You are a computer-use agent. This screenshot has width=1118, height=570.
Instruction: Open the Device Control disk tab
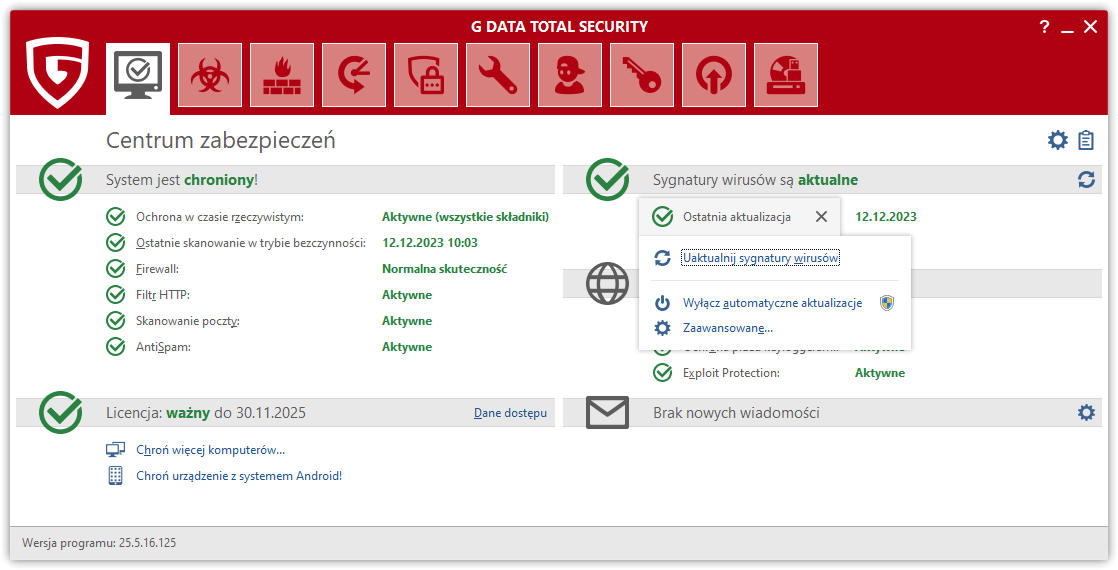point(786,76)
